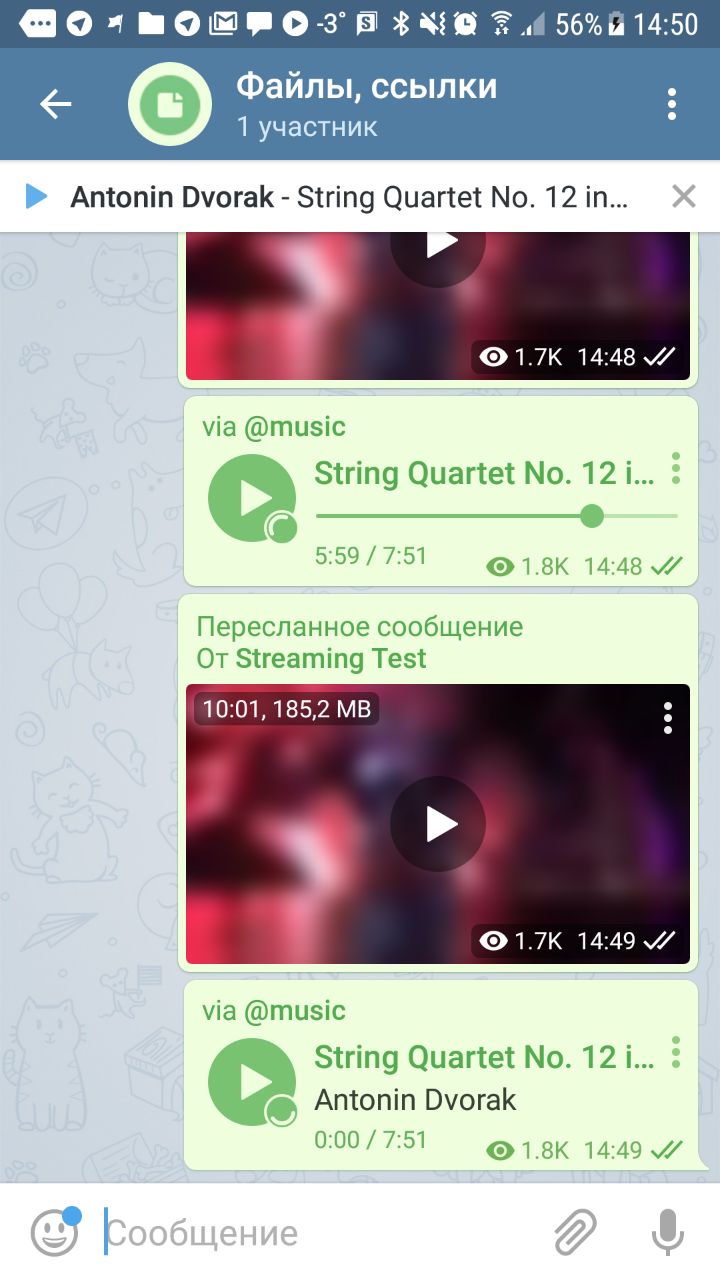The width and height of the screenshot is (720, 1280).
Task: Play the String Quartet track at 5:59
Action: [x=252, y=498]
